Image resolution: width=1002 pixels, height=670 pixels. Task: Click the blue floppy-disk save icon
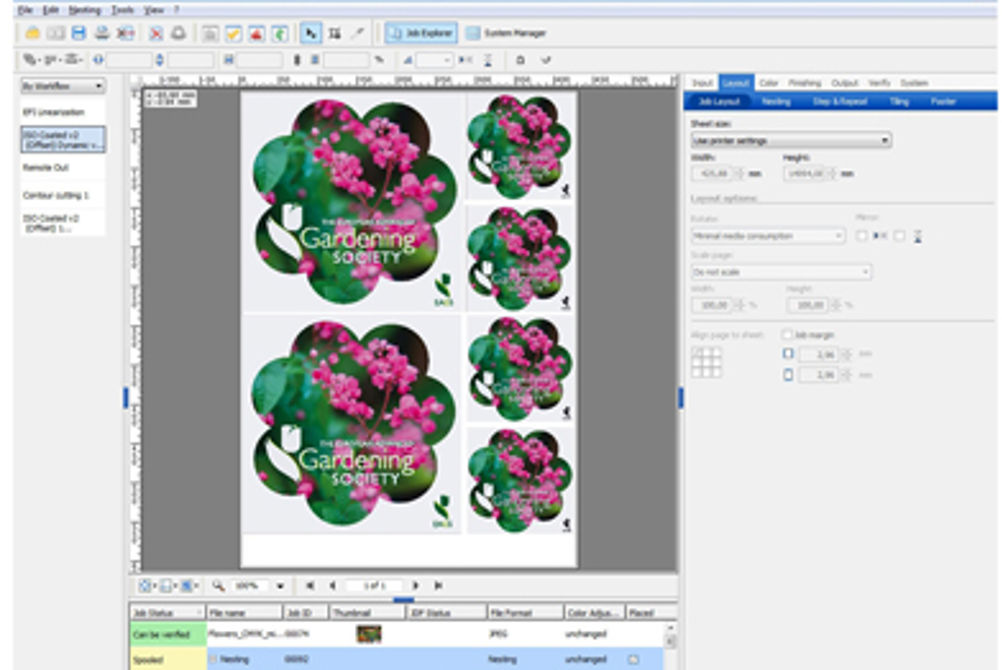(79, 33)
